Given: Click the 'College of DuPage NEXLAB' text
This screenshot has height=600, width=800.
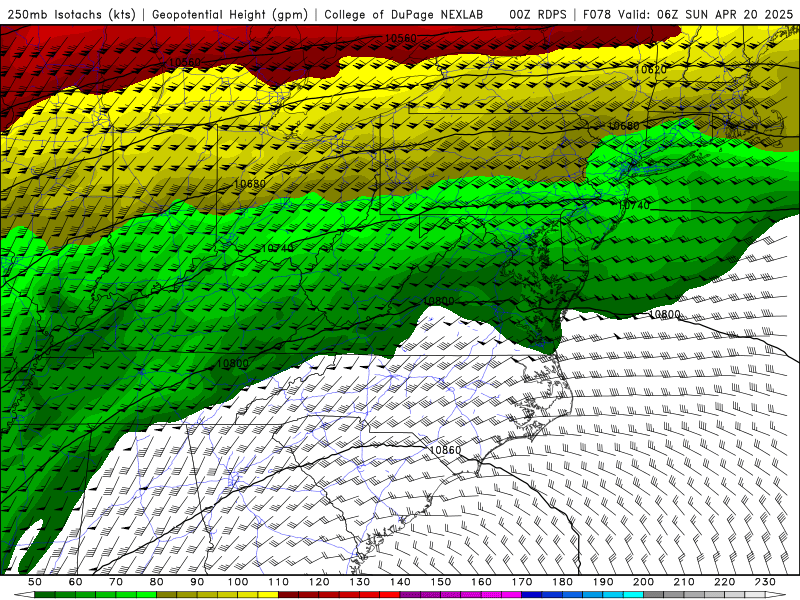Looking at the screenshot, I should click(404, 15).
